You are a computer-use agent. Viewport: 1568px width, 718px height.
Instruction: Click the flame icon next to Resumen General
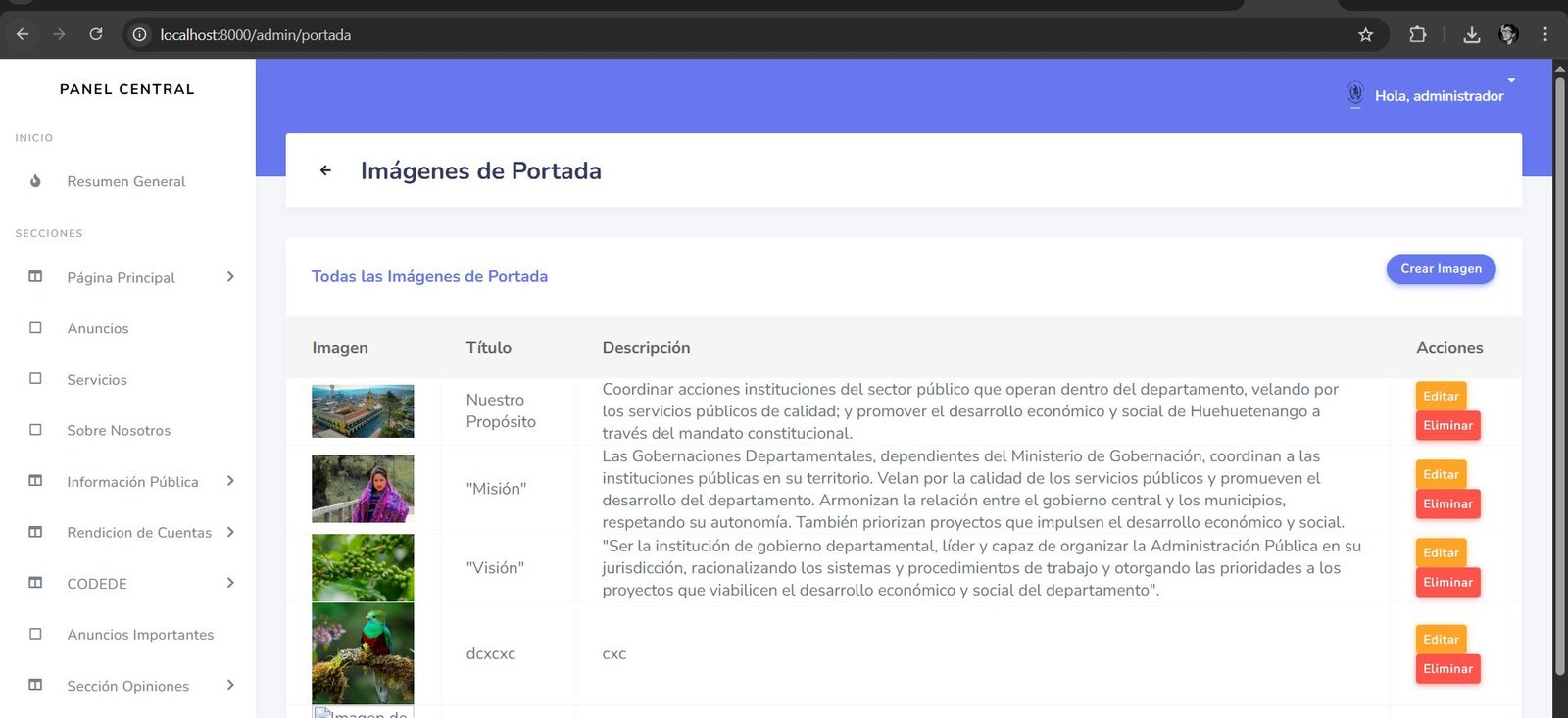click(35, 181)
